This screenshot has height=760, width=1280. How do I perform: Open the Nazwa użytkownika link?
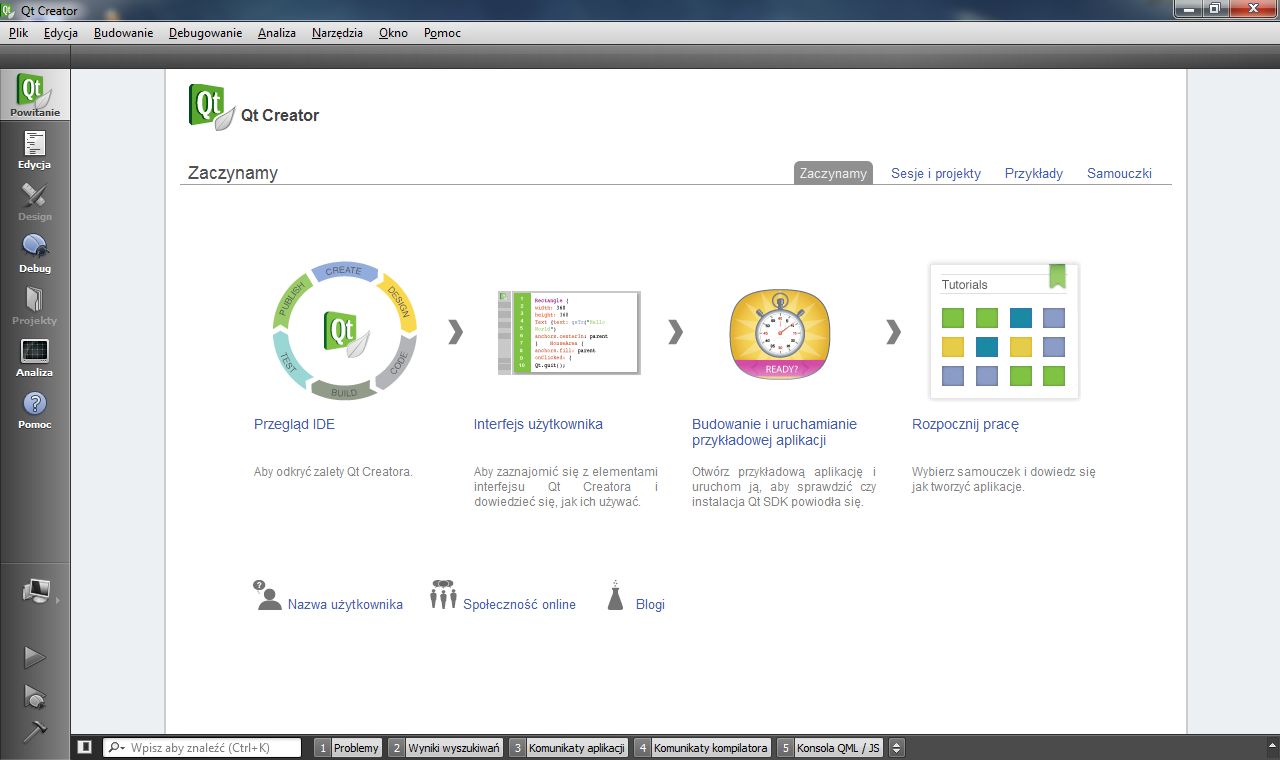point(345,604)
